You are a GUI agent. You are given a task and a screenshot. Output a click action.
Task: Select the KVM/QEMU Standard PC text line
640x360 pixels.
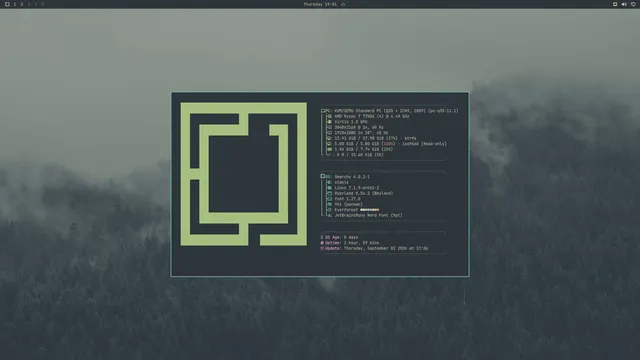[396, 111]
